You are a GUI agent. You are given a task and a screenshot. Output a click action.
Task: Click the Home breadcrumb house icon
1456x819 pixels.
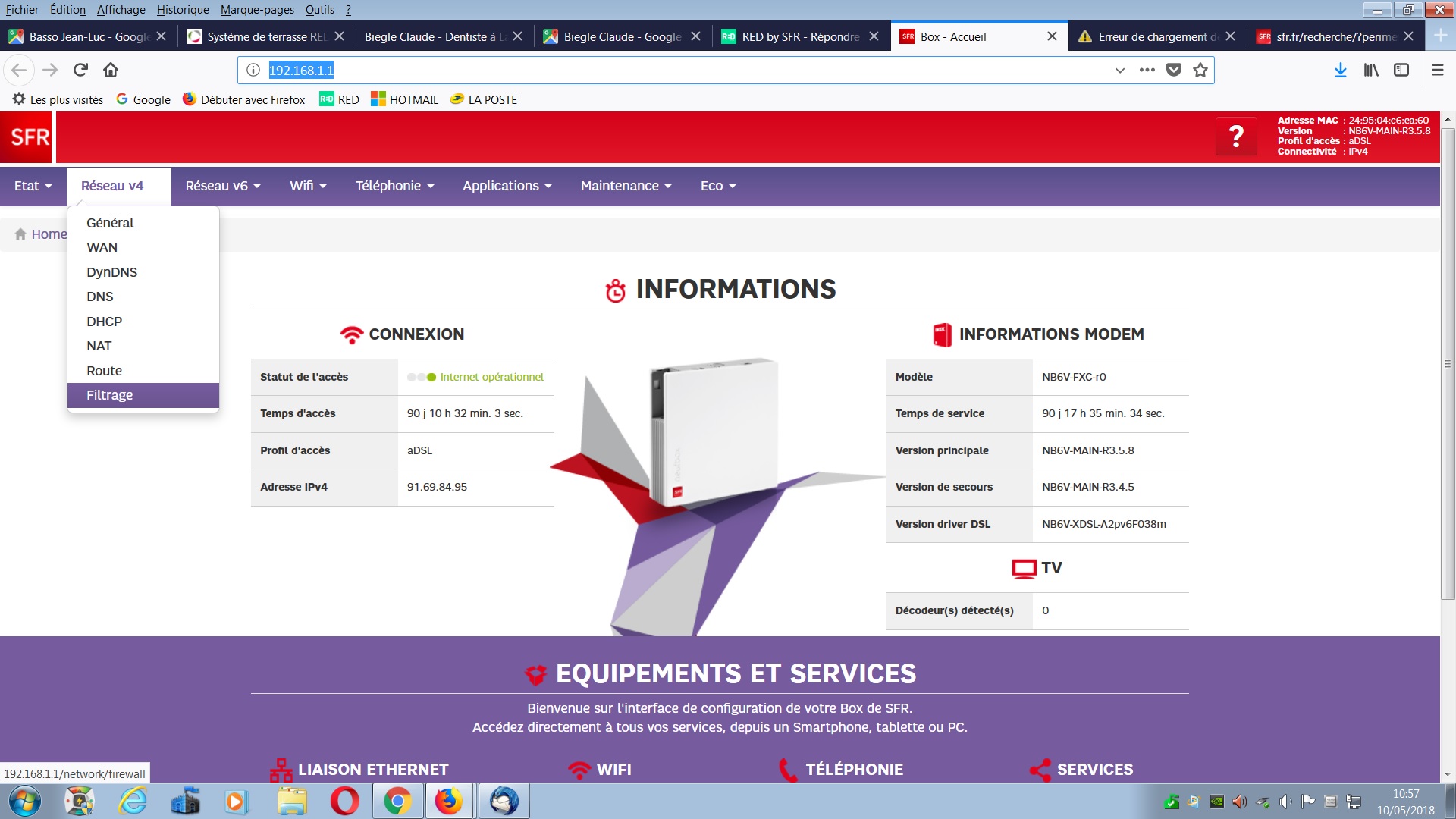[x=20, y=234]
